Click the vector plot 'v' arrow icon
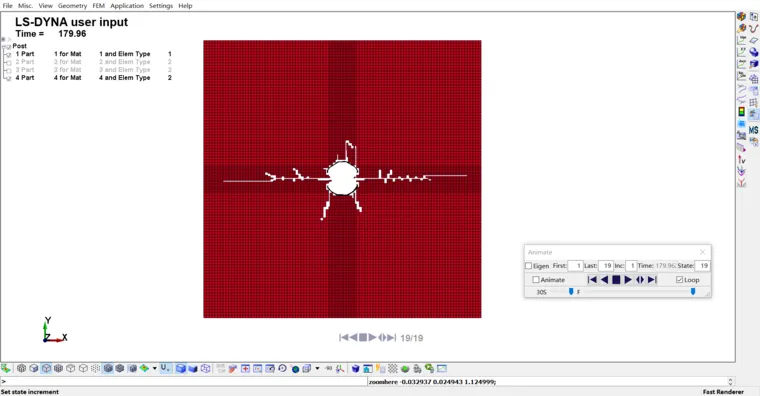Viewport: 760px width, 396px height. pyautogui.click(x=741, y=159)
